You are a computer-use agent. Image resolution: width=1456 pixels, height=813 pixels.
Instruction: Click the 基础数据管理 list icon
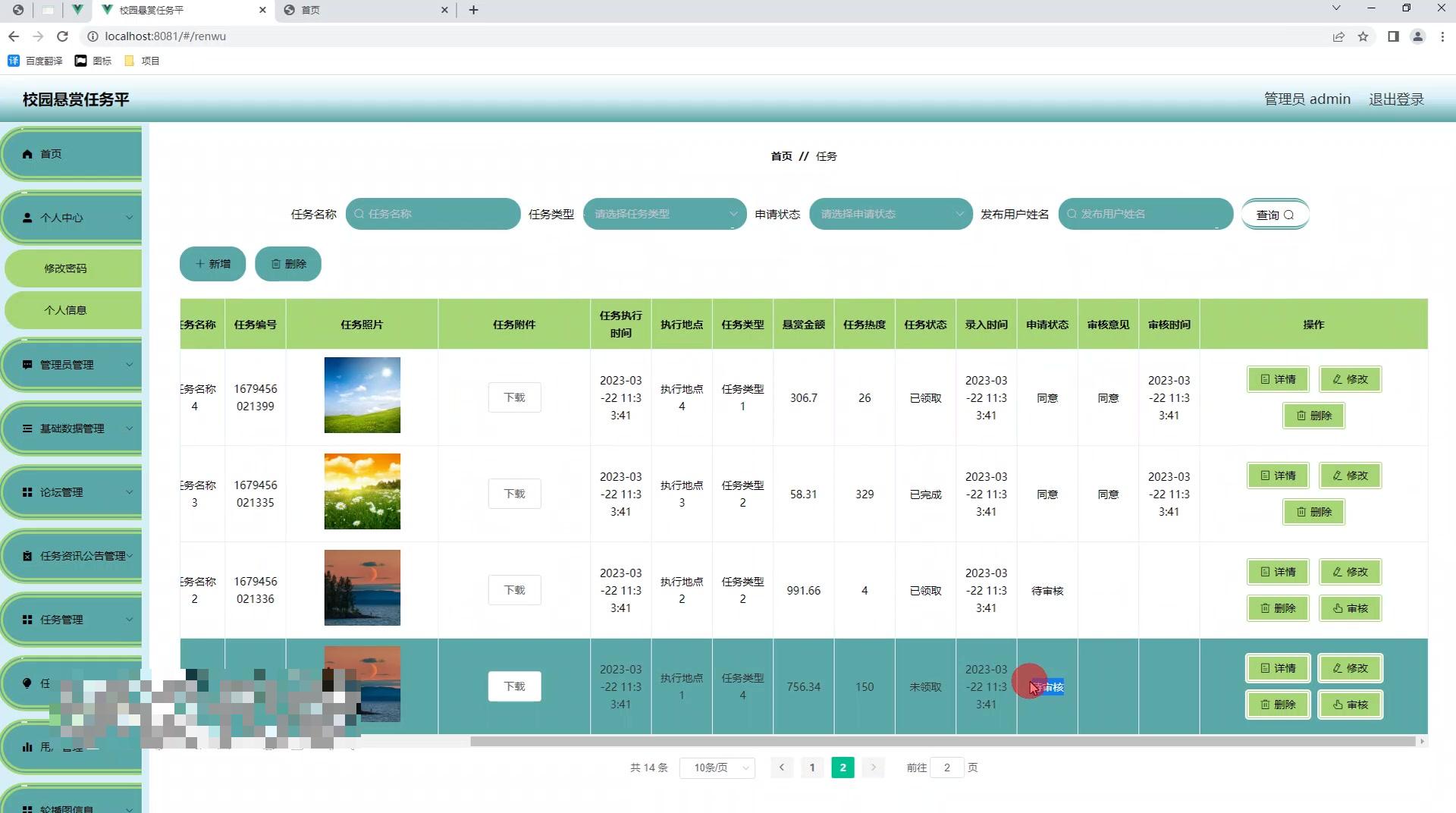click(x=27, y=428)
